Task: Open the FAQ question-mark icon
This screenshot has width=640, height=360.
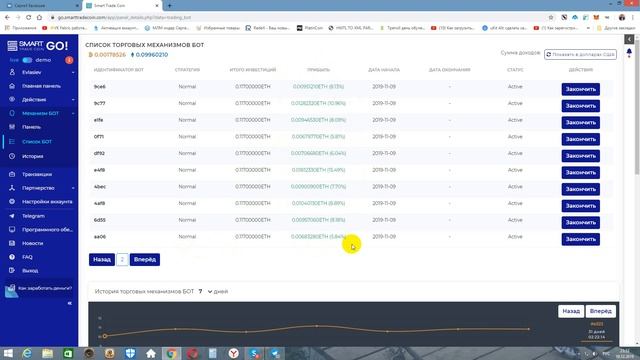Action: 12,257
